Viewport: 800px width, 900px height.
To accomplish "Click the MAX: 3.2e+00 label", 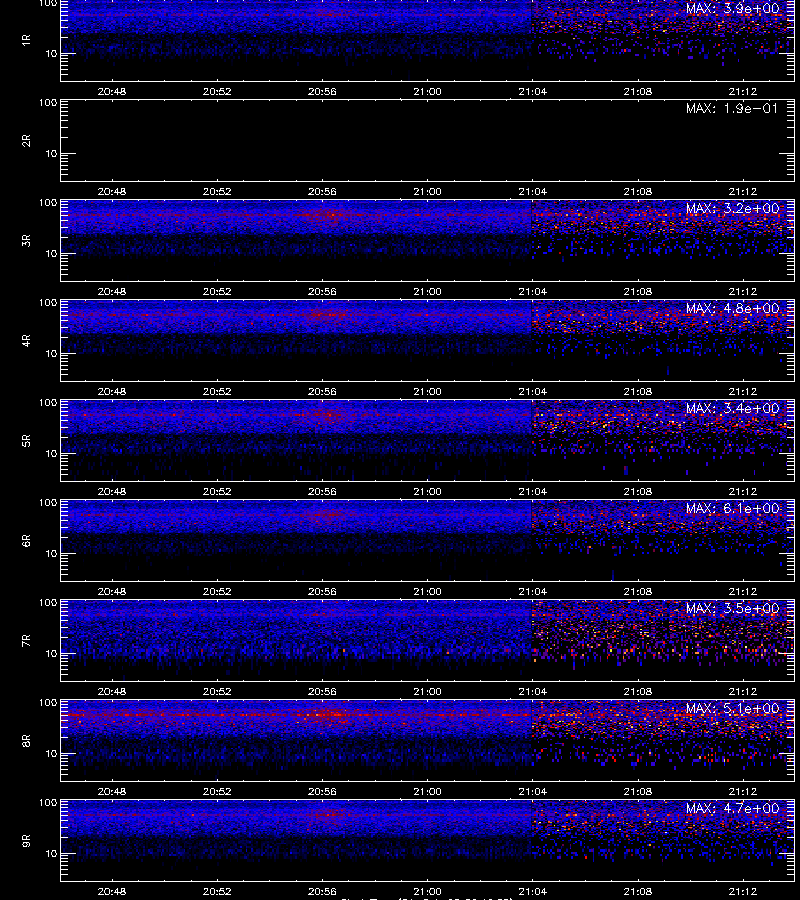I will pos(732,208).
